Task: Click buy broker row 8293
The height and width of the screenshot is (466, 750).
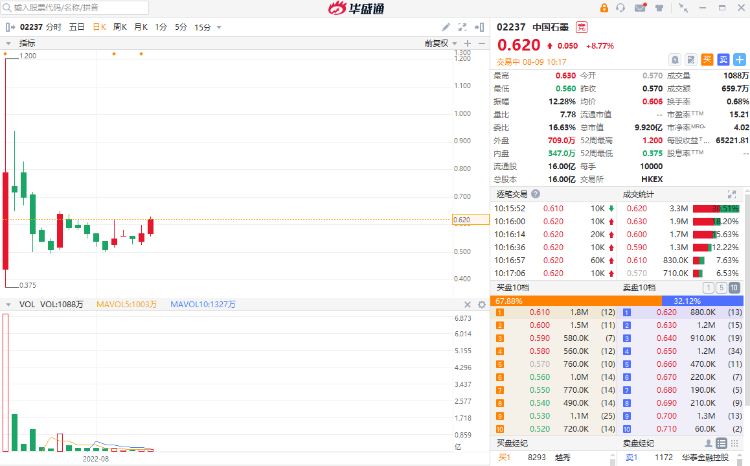Action: click(x=551, y=457)
